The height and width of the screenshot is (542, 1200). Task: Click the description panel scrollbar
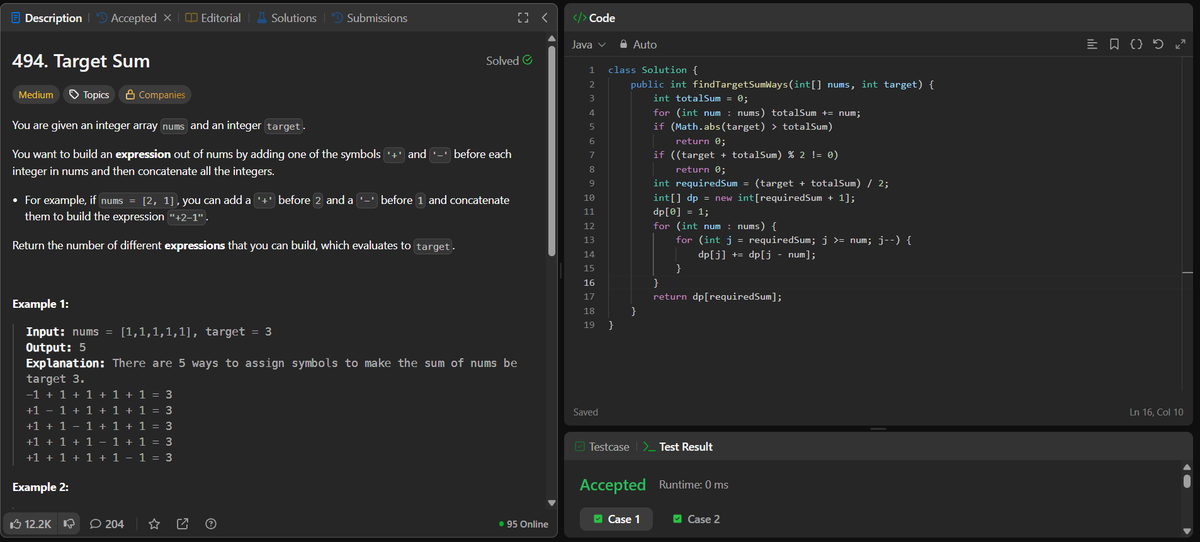coord(551,150)
